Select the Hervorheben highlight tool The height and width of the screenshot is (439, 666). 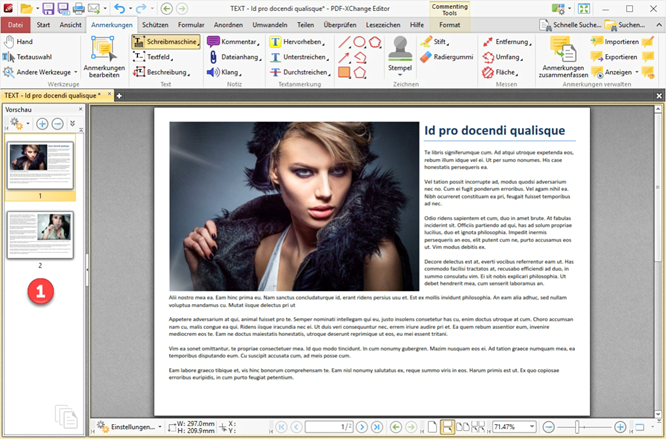pyautogui.click(x=297, y=42)
